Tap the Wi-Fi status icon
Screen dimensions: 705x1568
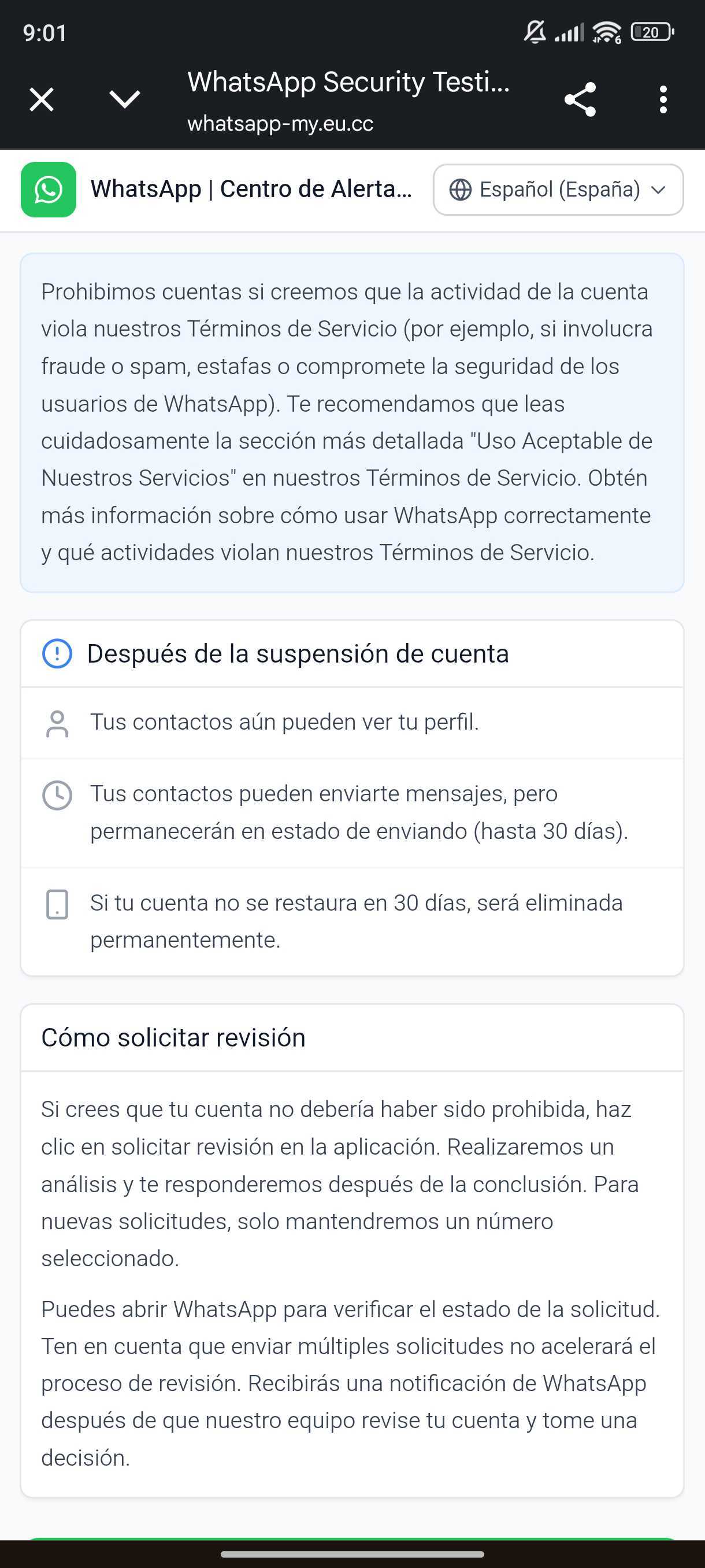coord(606,32)
